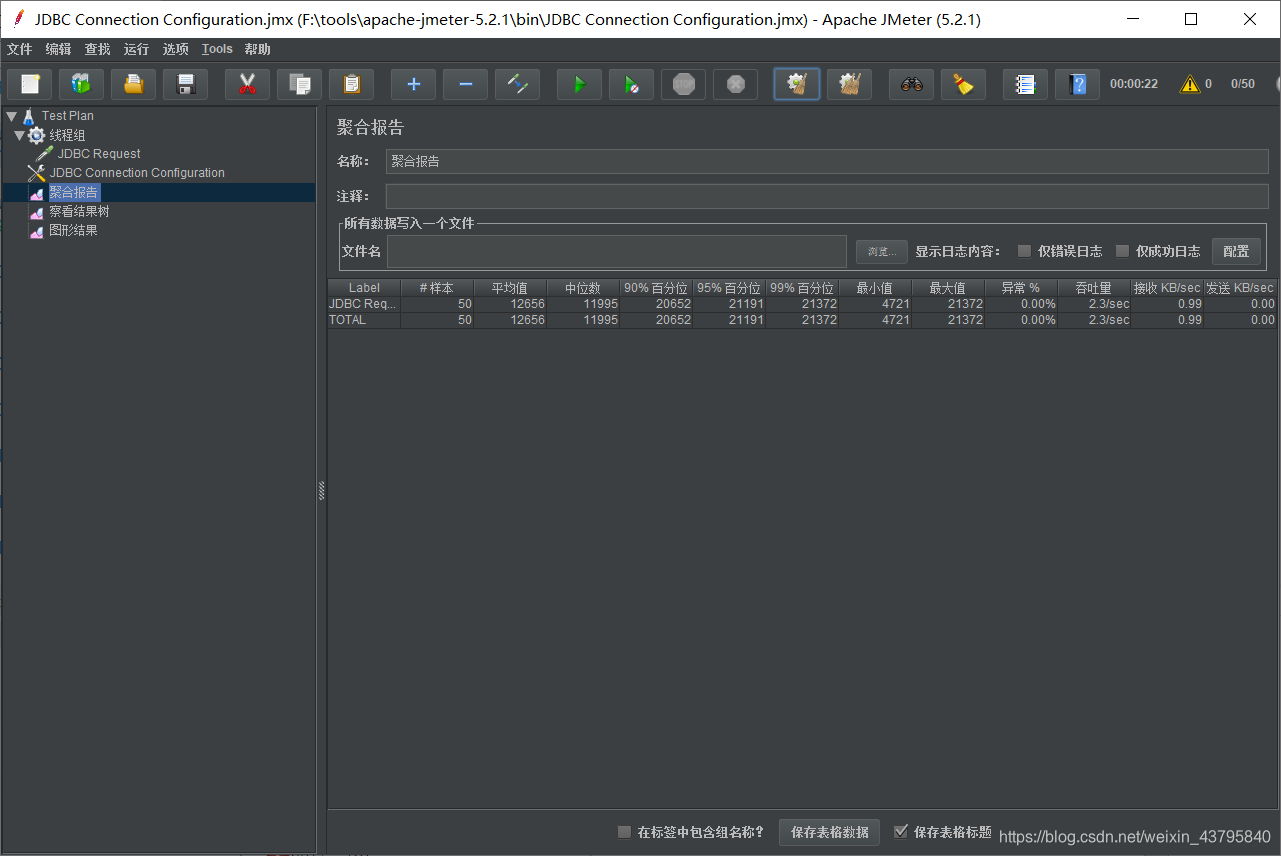Open the 编辑 menu
This screenshot has width=1281, height=856.
(x=58, y=49)
